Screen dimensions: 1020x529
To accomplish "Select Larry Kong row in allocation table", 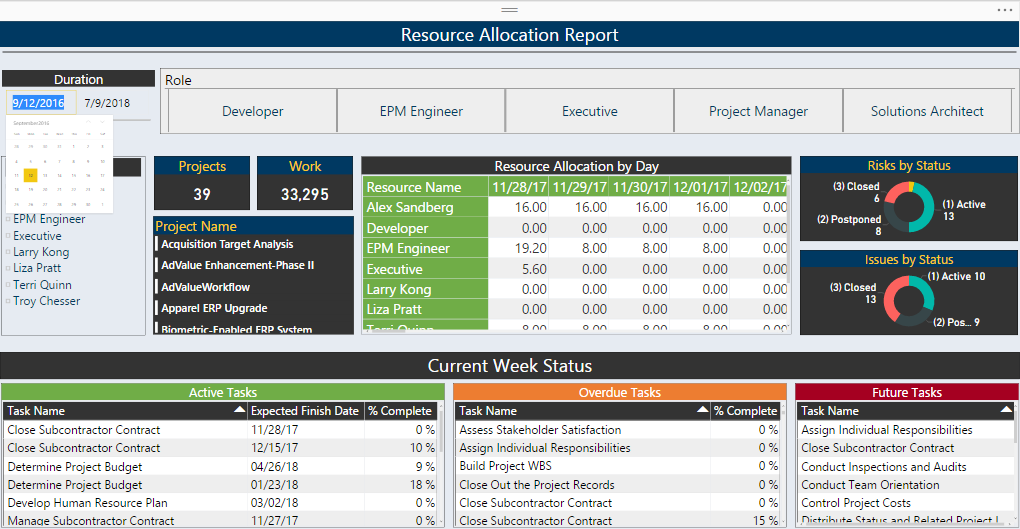I will 425,289.
